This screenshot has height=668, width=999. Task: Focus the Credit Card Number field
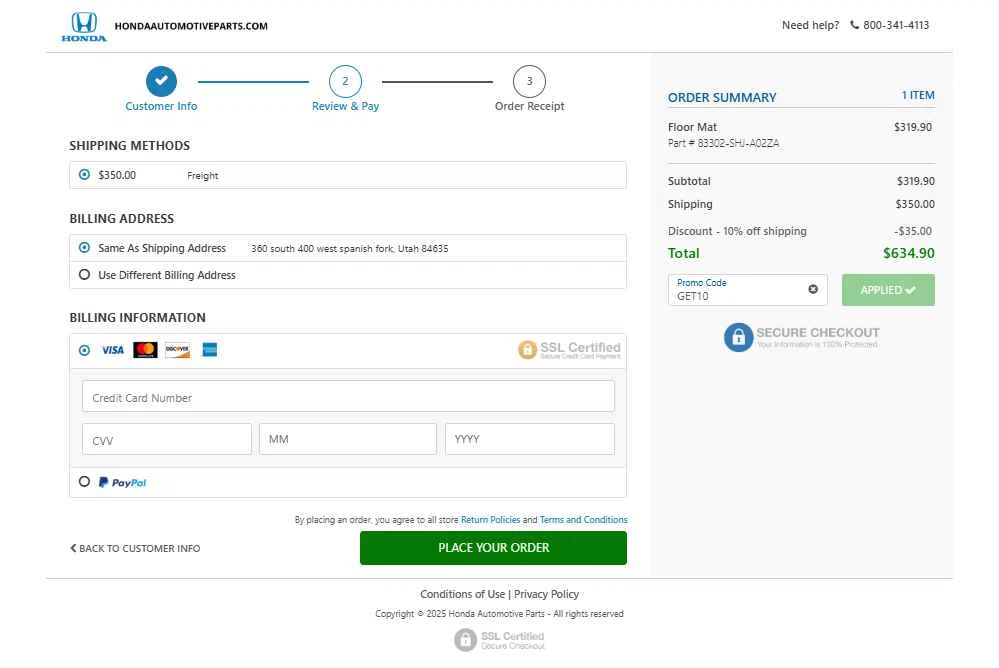point(349,396)
